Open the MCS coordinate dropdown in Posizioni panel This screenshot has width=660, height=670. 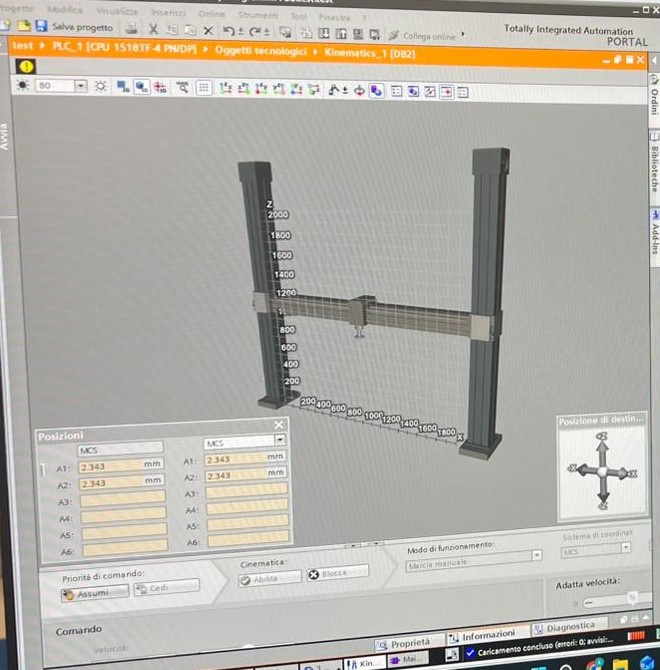[x=280, y=439]
